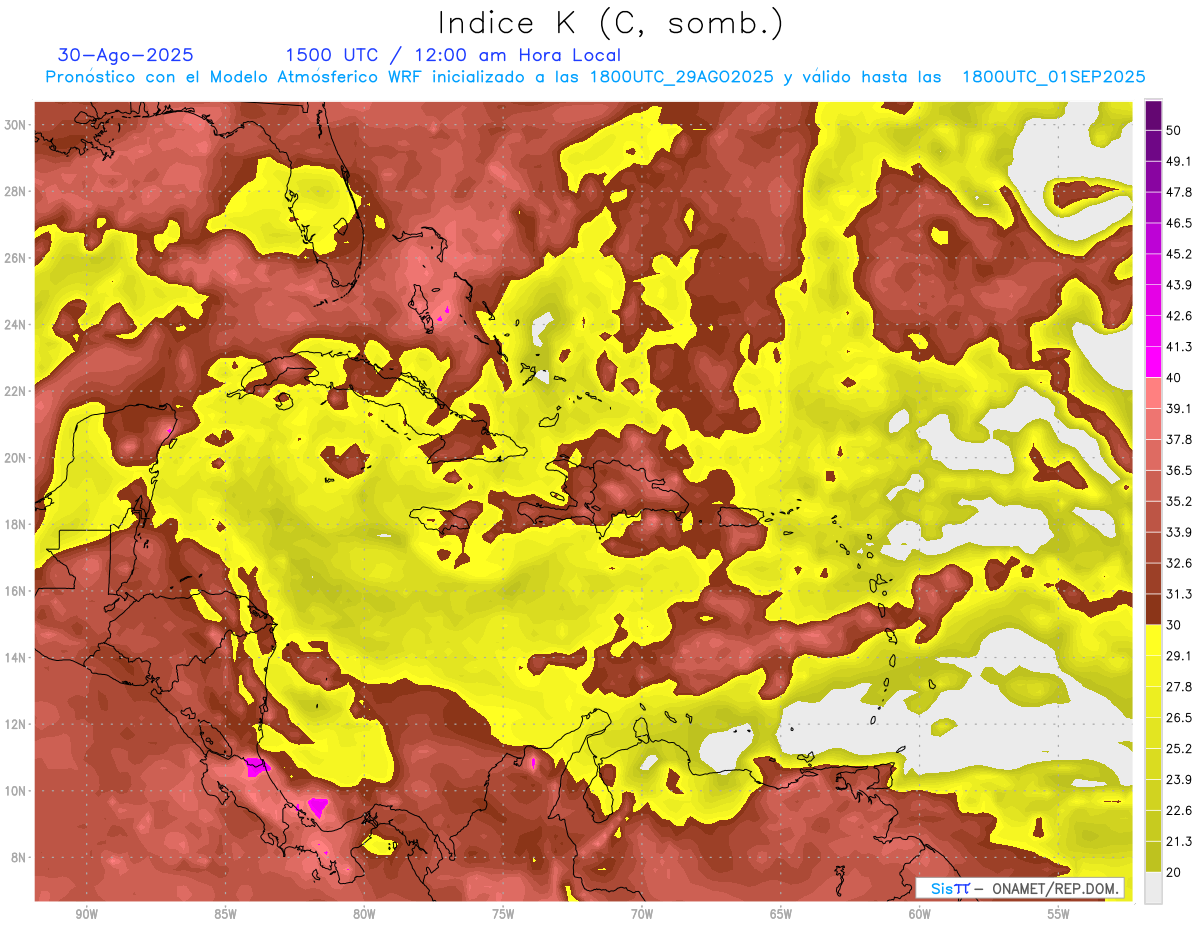Click the "80W" longitude label

pos(364,915)
